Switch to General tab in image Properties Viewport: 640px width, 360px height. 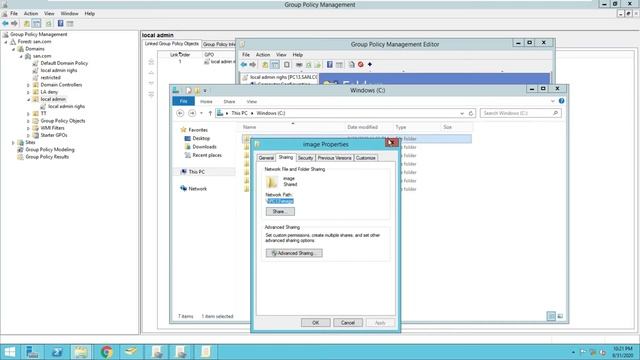(266, 158)
